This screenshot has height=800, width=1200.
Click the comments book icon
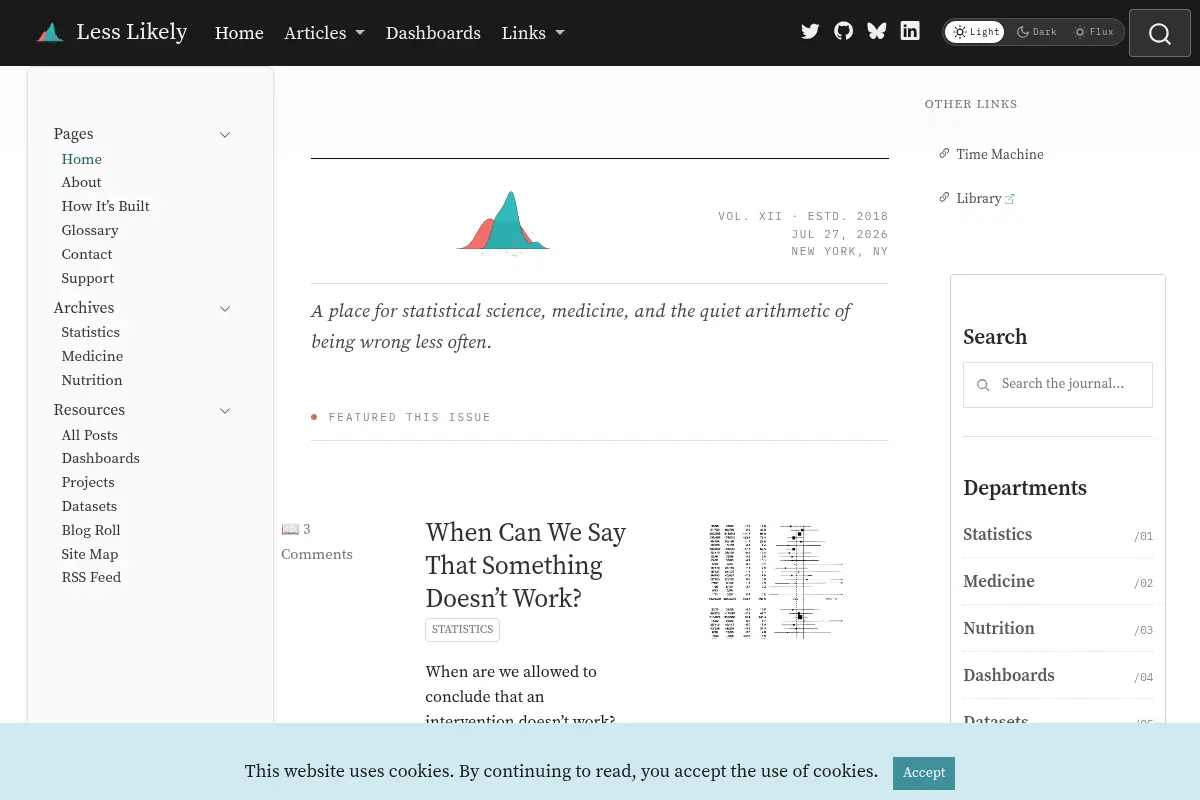pyautogui.click(x=290, y=529)
